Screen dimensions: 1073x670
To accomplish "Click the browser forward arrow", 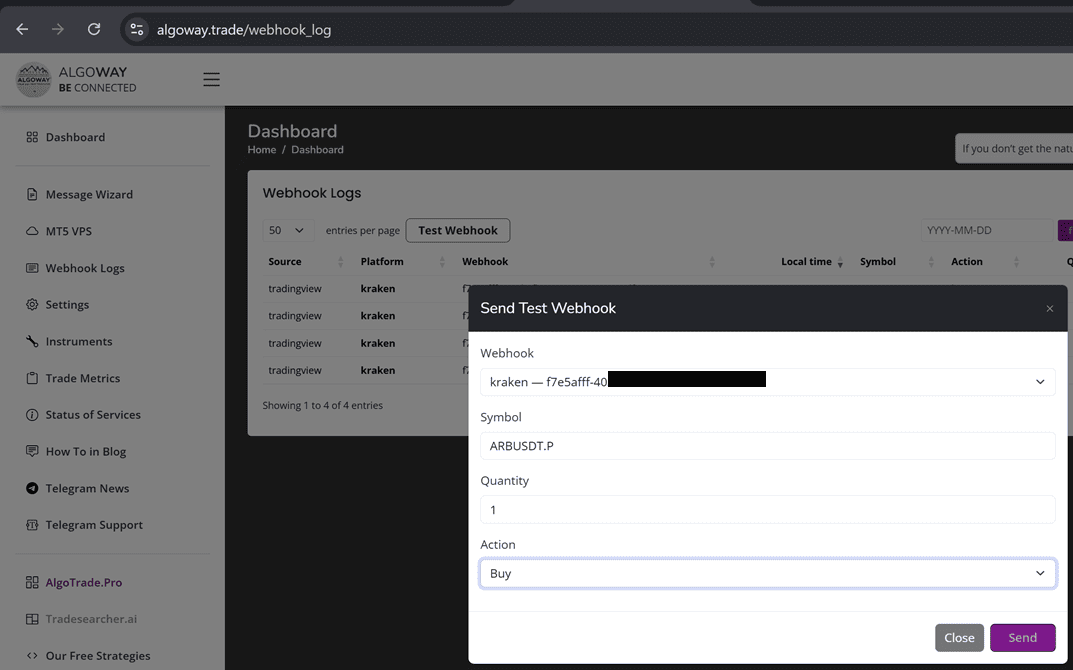I will [x=58, y=29].
